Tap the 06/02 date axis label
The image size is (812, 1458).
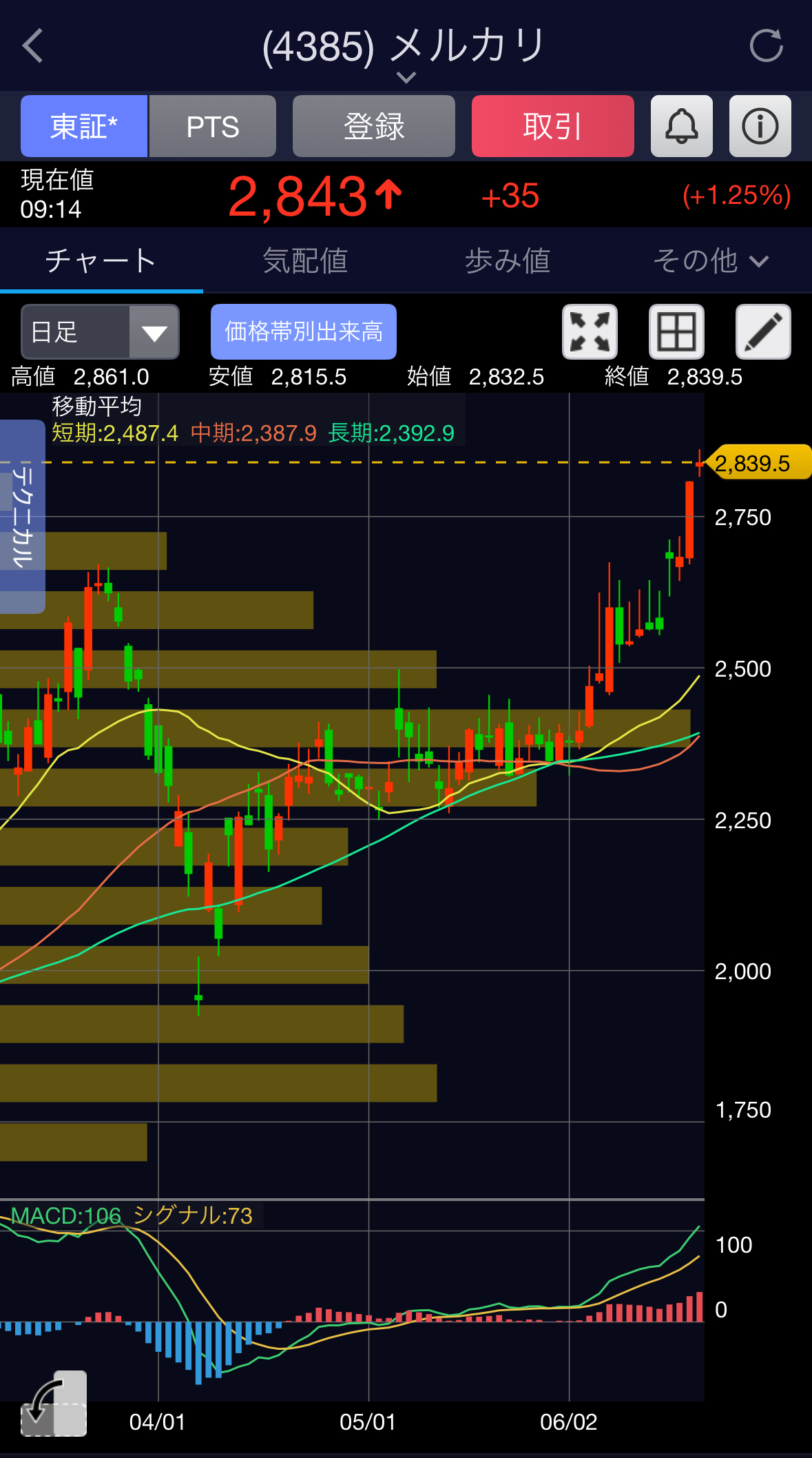[x=569, y=1421]
